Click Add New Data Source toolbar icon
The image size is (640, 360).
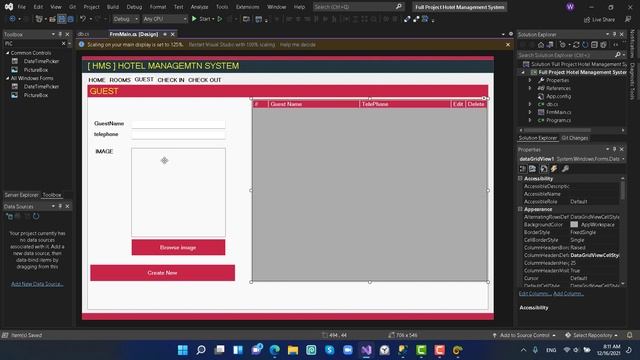point(9,216)
